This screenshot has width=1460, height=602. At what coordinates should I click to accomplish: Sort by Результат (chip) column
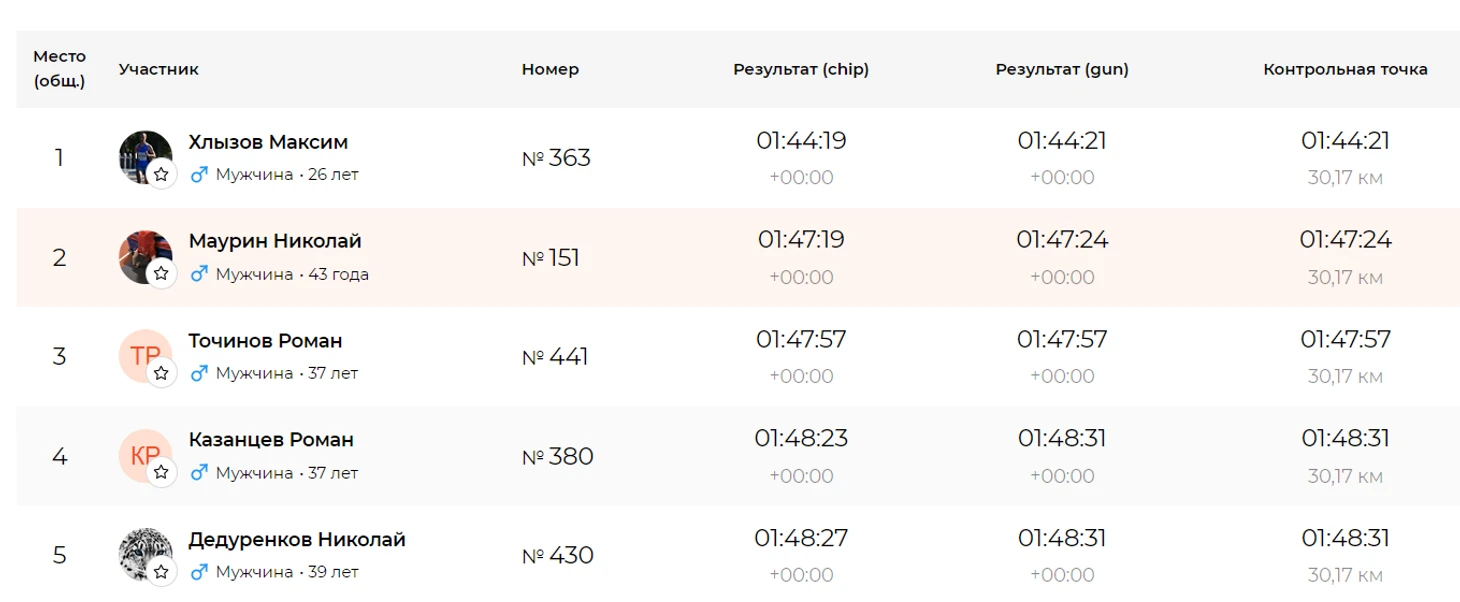click(801, 70)
